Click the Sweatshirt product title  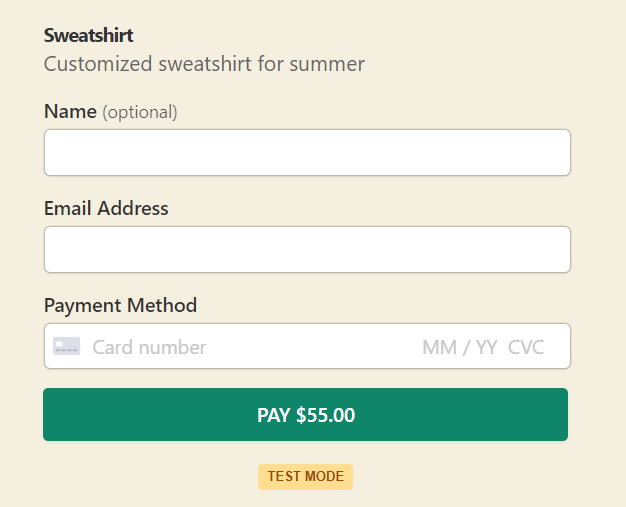tap(89, 36)
